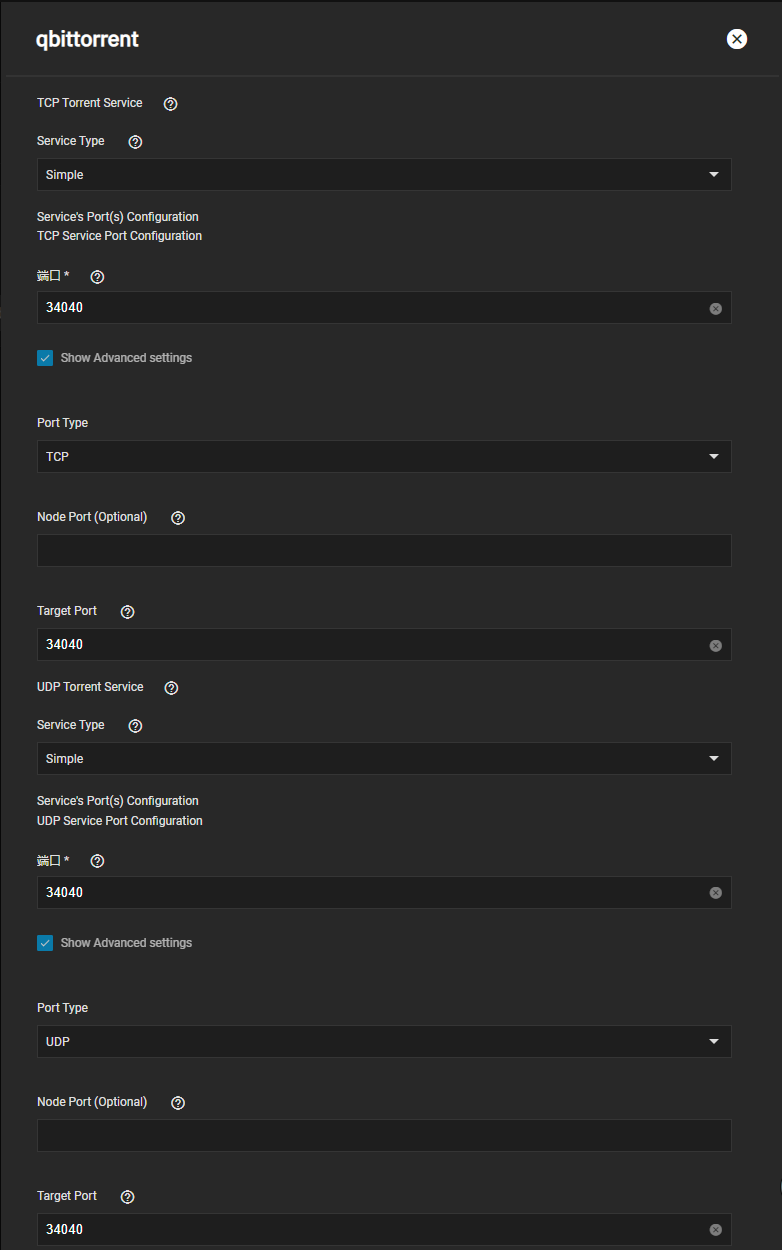Screen dimensions: 782x1250
Task: Clear the UDP 端口 value 34040
Action: (715, 893)
